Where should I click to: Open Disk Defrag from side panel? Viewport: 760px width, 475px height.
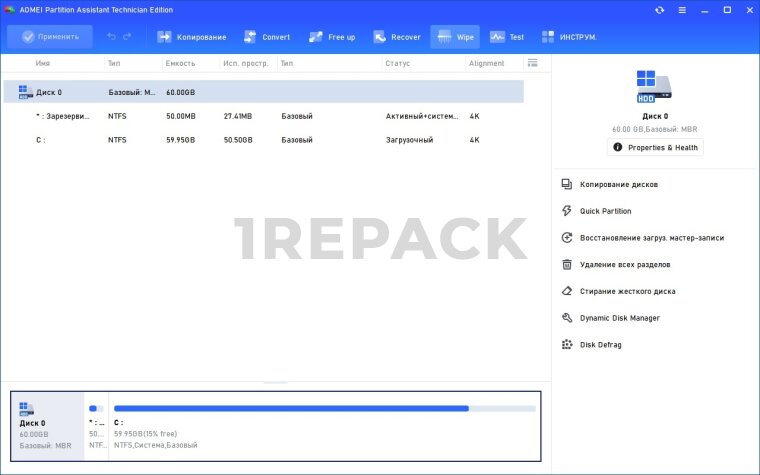point(600,344)
